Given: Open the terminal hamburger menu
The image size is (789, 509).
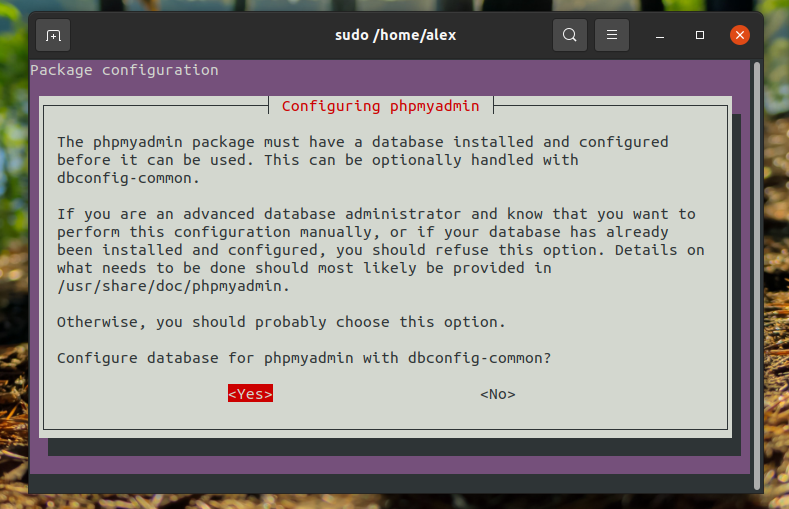Looking at the screenshot, I should (612, 35).
